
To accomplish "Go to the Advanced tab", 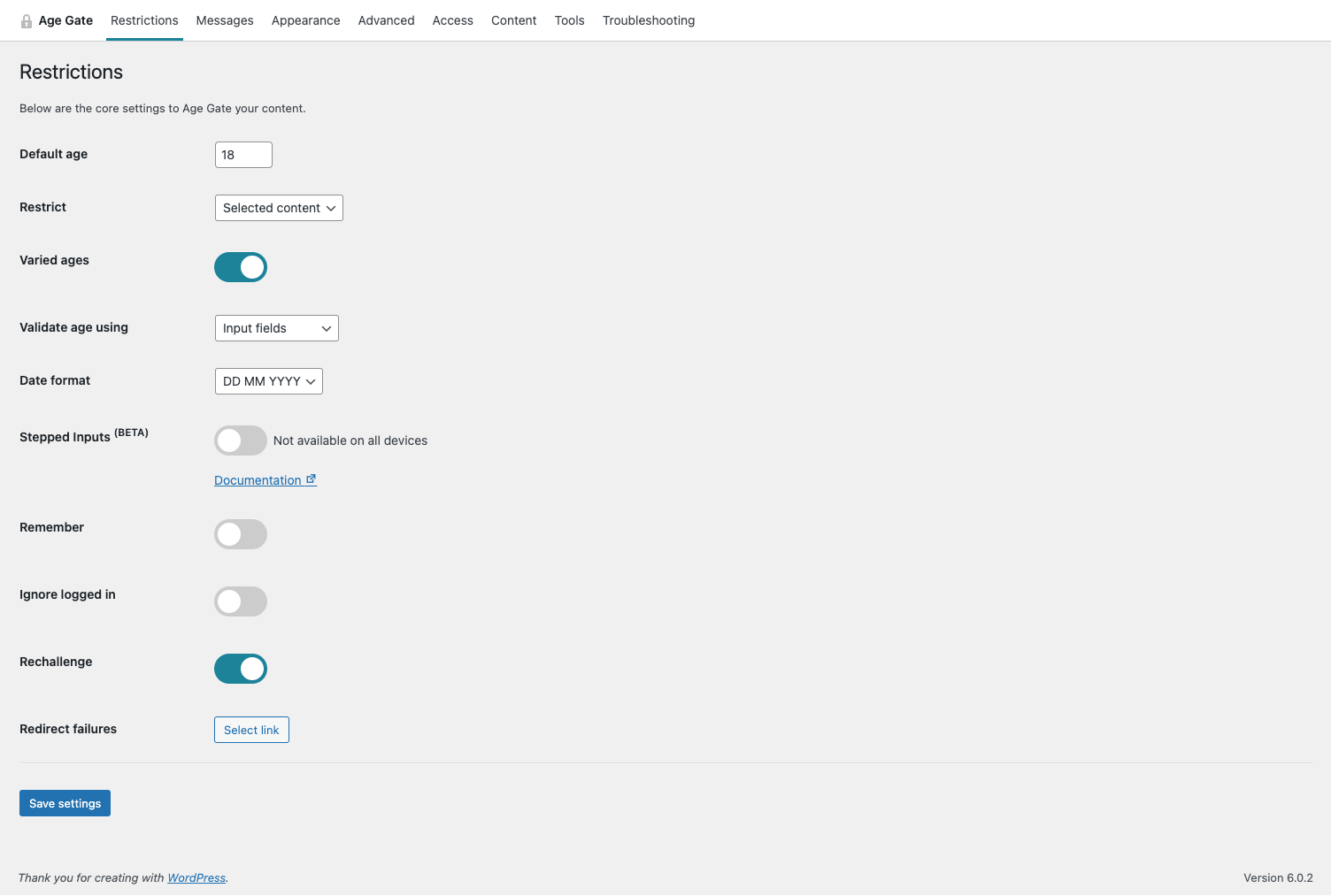I will coord(386,20).
